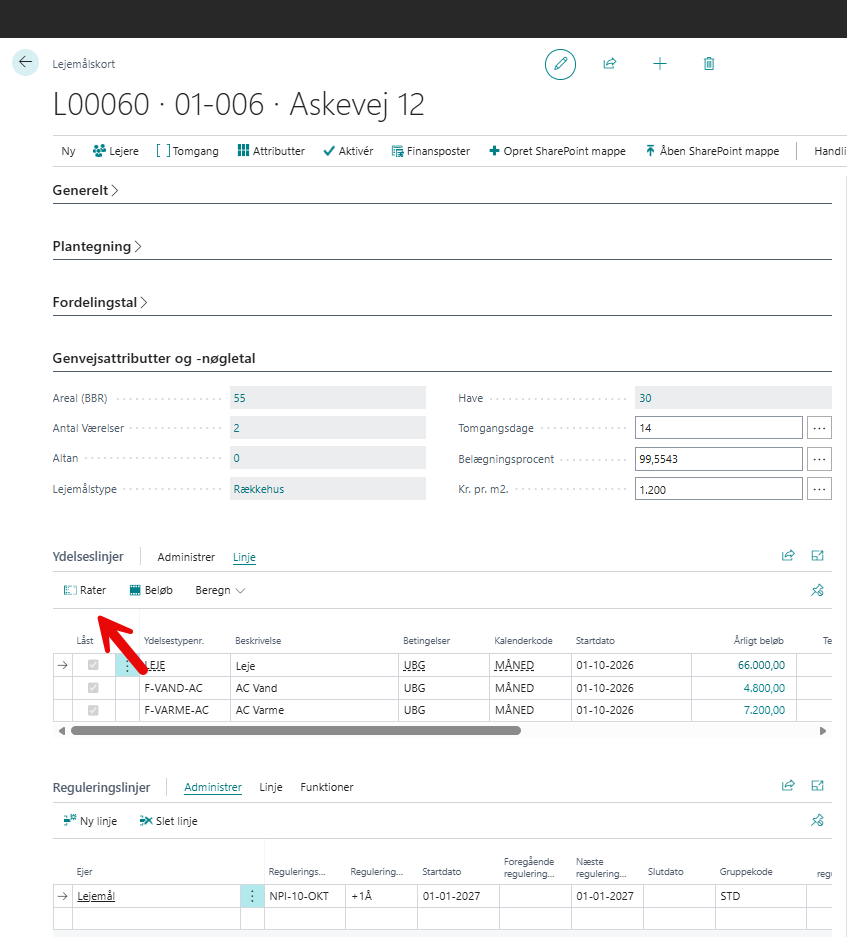Click Opret SharePoint mappe
The height and width of the screenshot is (937, 847).
(558, 151)
